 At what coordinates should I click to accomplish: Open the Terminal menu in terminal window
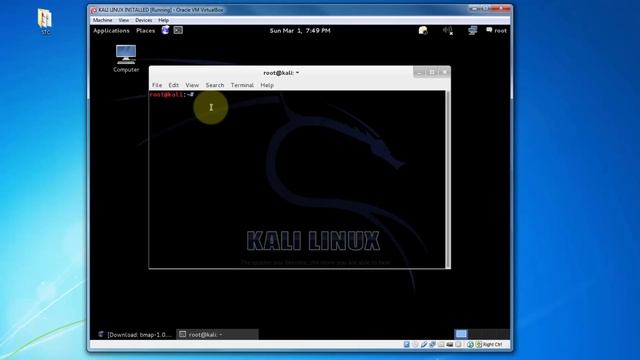[242, 85]
